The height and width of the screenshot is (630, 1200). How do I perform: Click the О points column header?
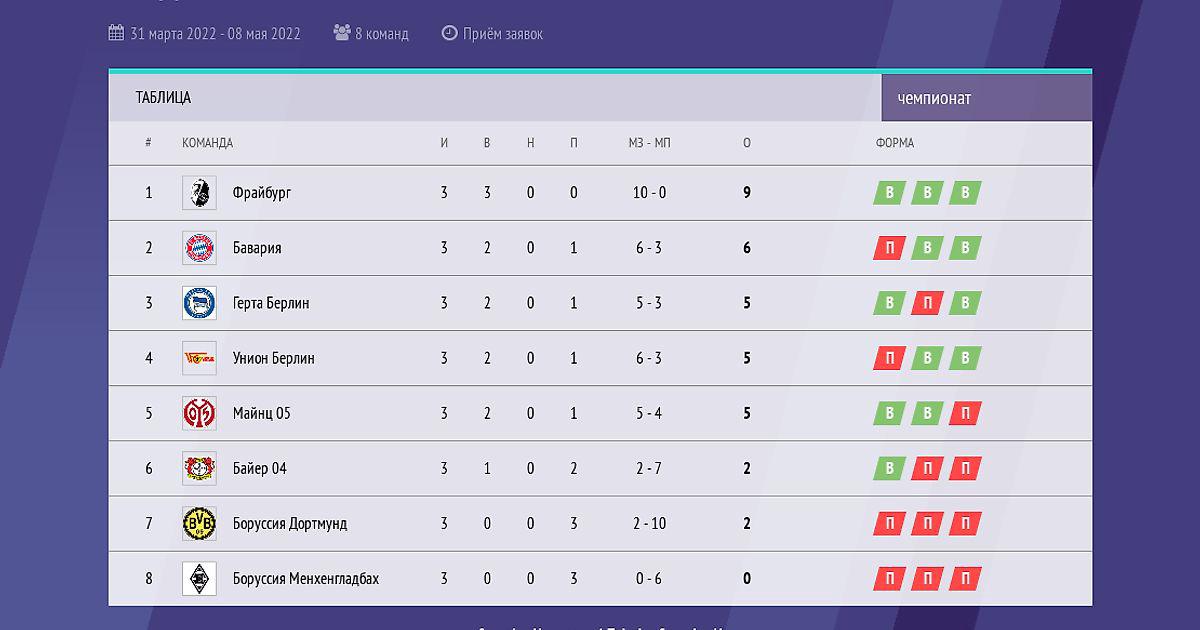pyautogui.click(x=747, y=143)
